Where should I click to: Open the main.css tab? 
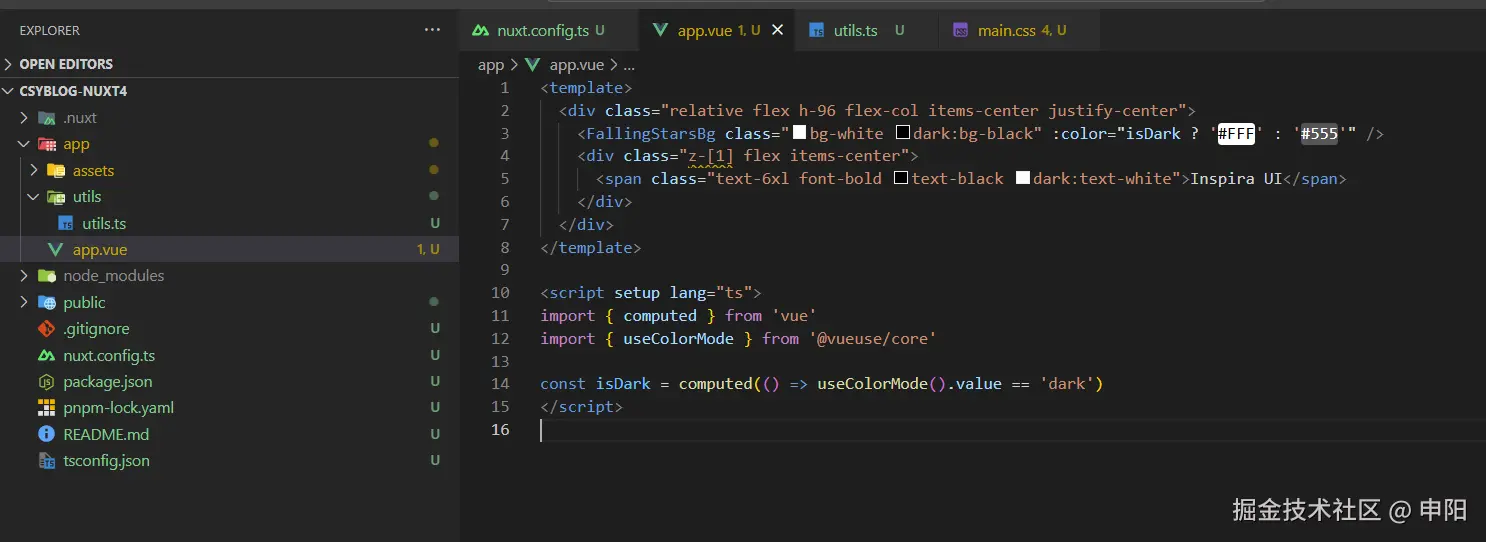point(1020,30)
